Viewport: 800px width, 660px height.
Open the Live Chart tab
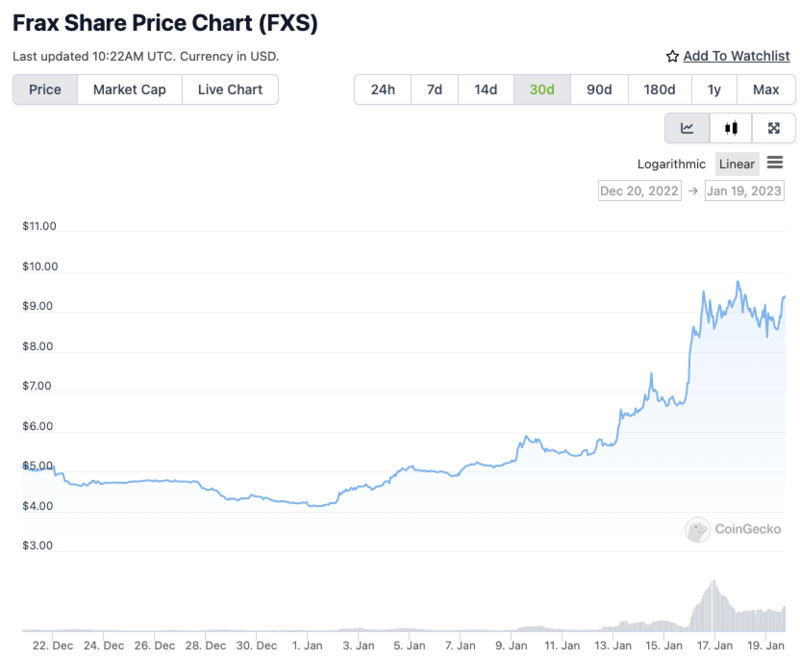pyautogui.click(x=230, y=89)
